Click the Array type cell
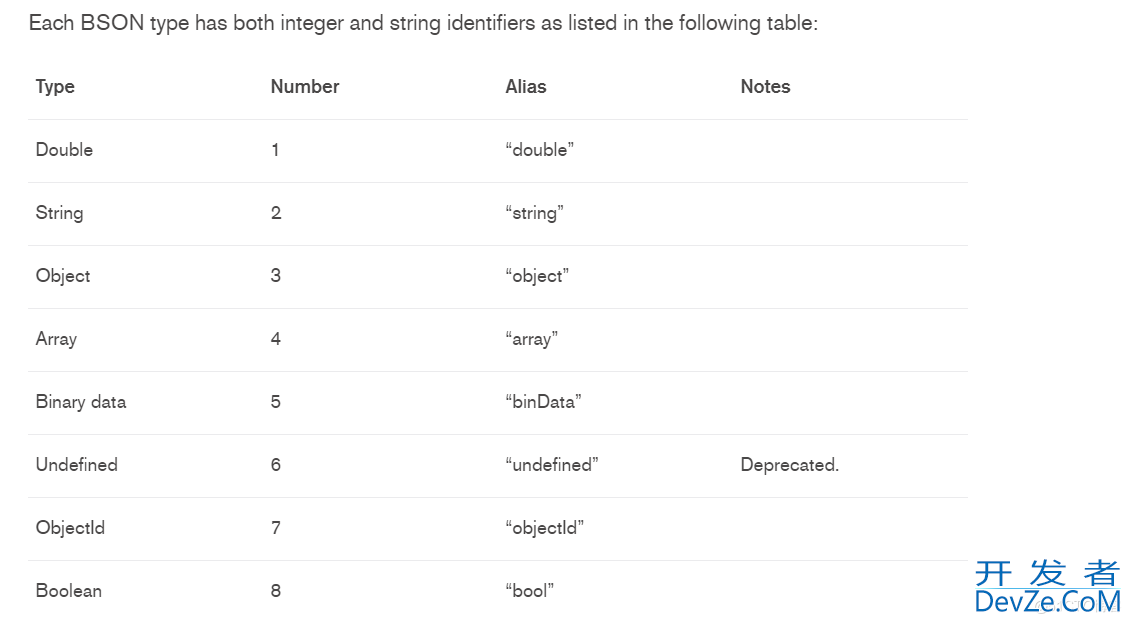The width and height of the screenshot is (1131, 623). pos(56,339)
